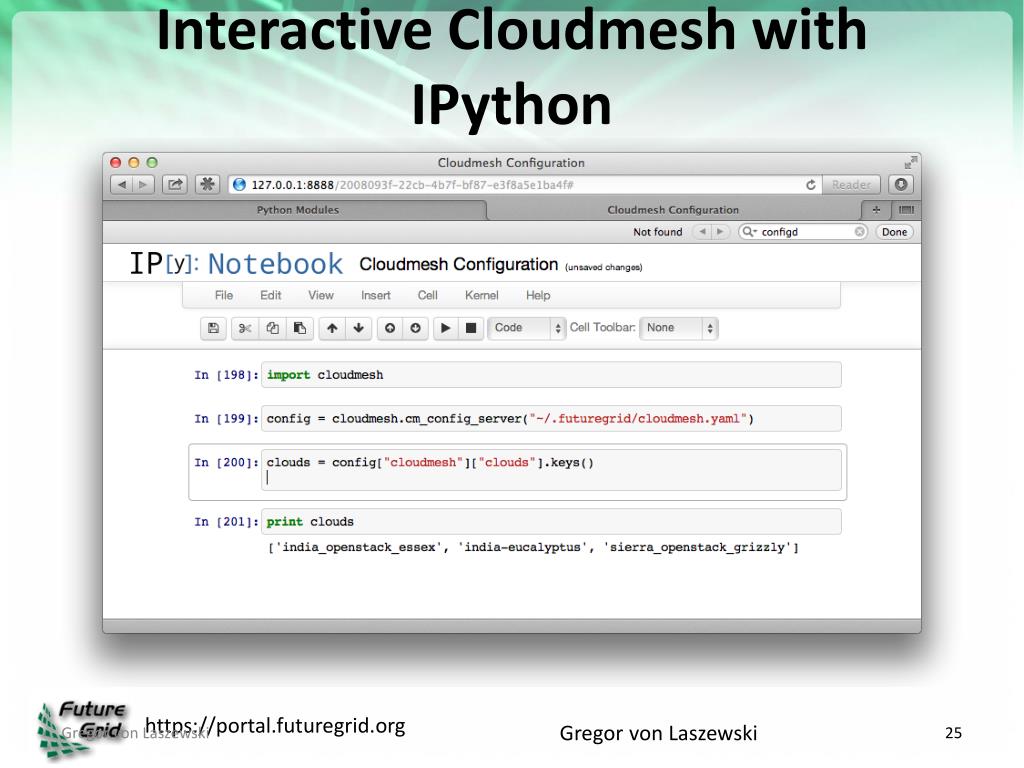Click the find search field containing configd
The width and height of the screenshot is (1024, 768).
pos(803,232)
